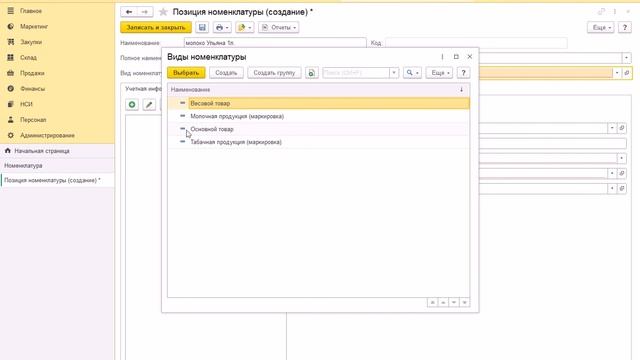
Task: Open help with ? on the main form
Action: (624, 27)
